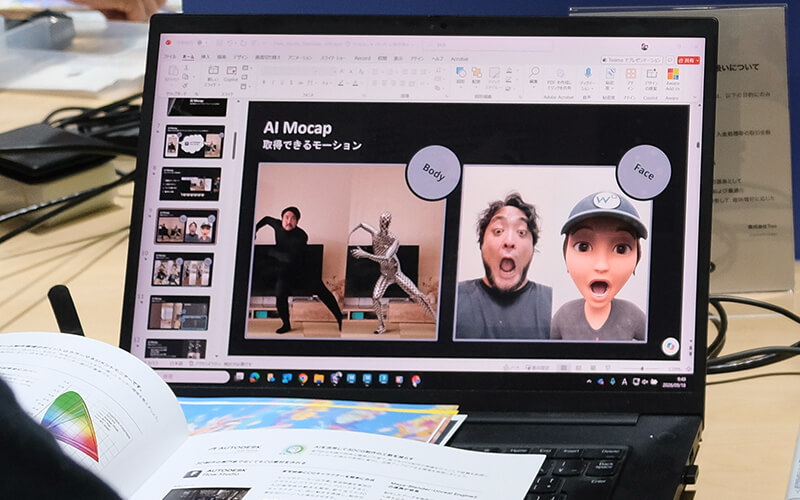Switch to the ホーム ribbon tab
The image size is (800, 500).
[x=187, y=57]
